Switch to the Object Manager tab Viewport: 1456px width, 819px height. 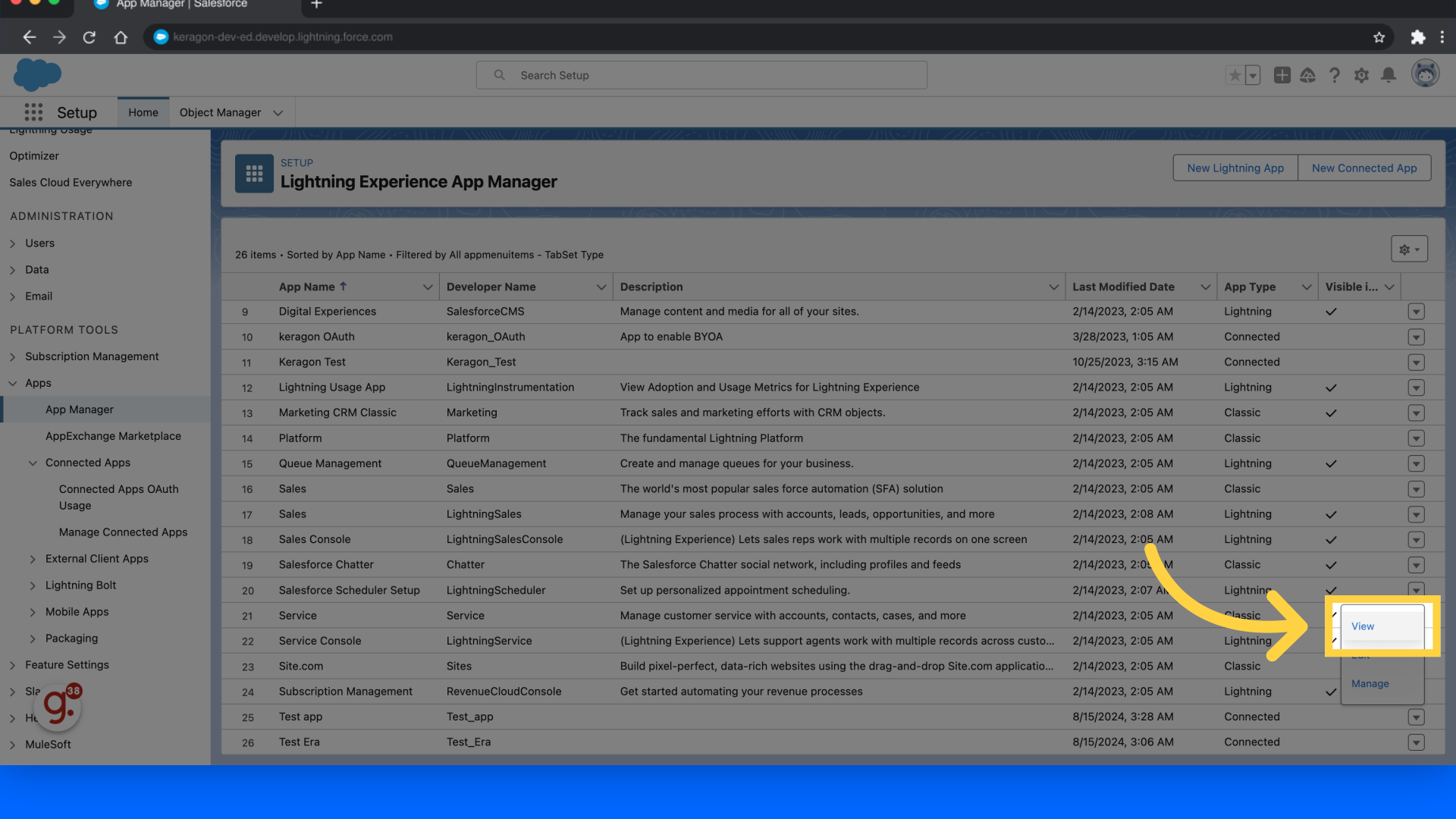click(220, 112)
